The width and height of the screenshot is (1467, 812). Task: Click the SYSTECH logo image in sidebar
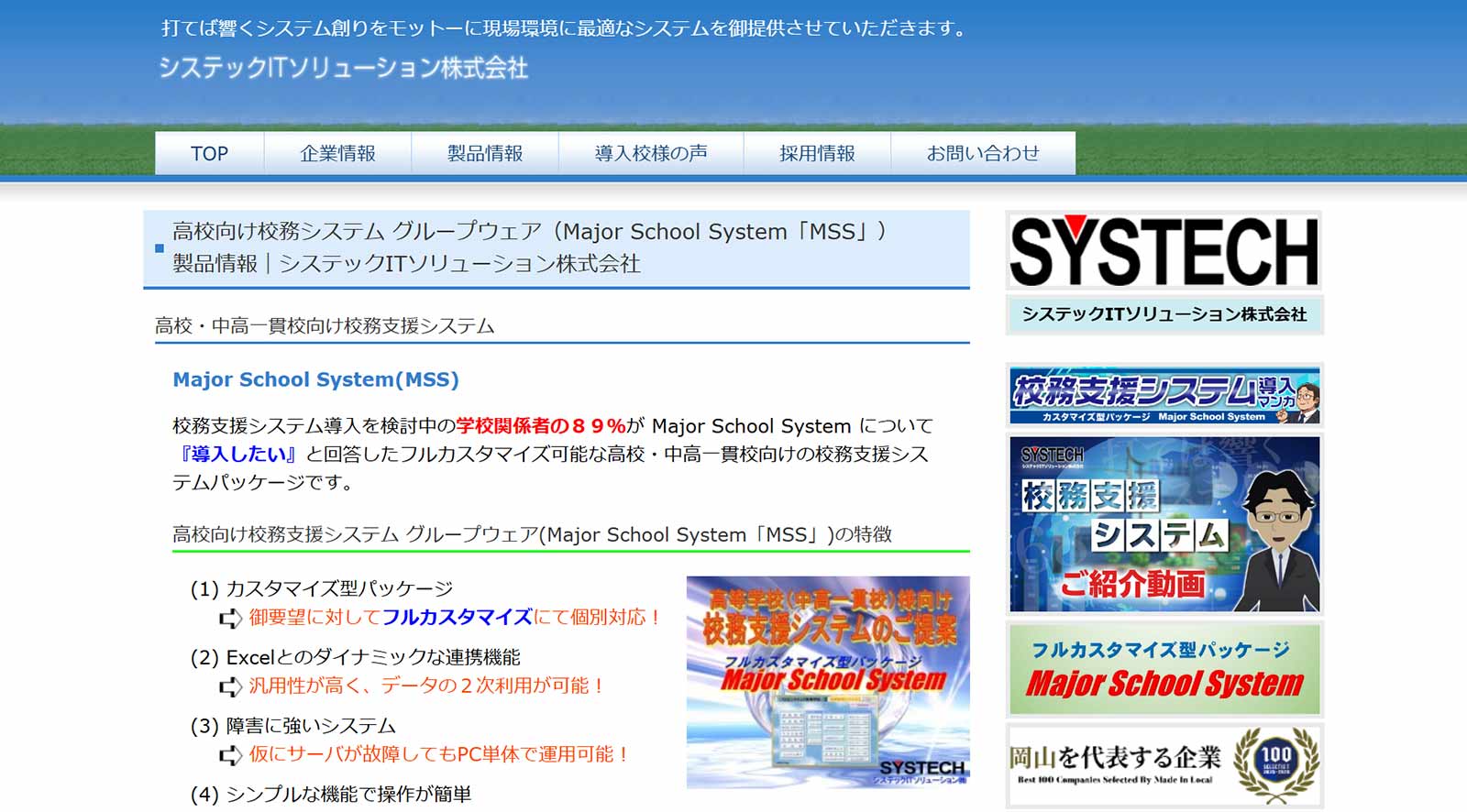tap(1164, 250)
